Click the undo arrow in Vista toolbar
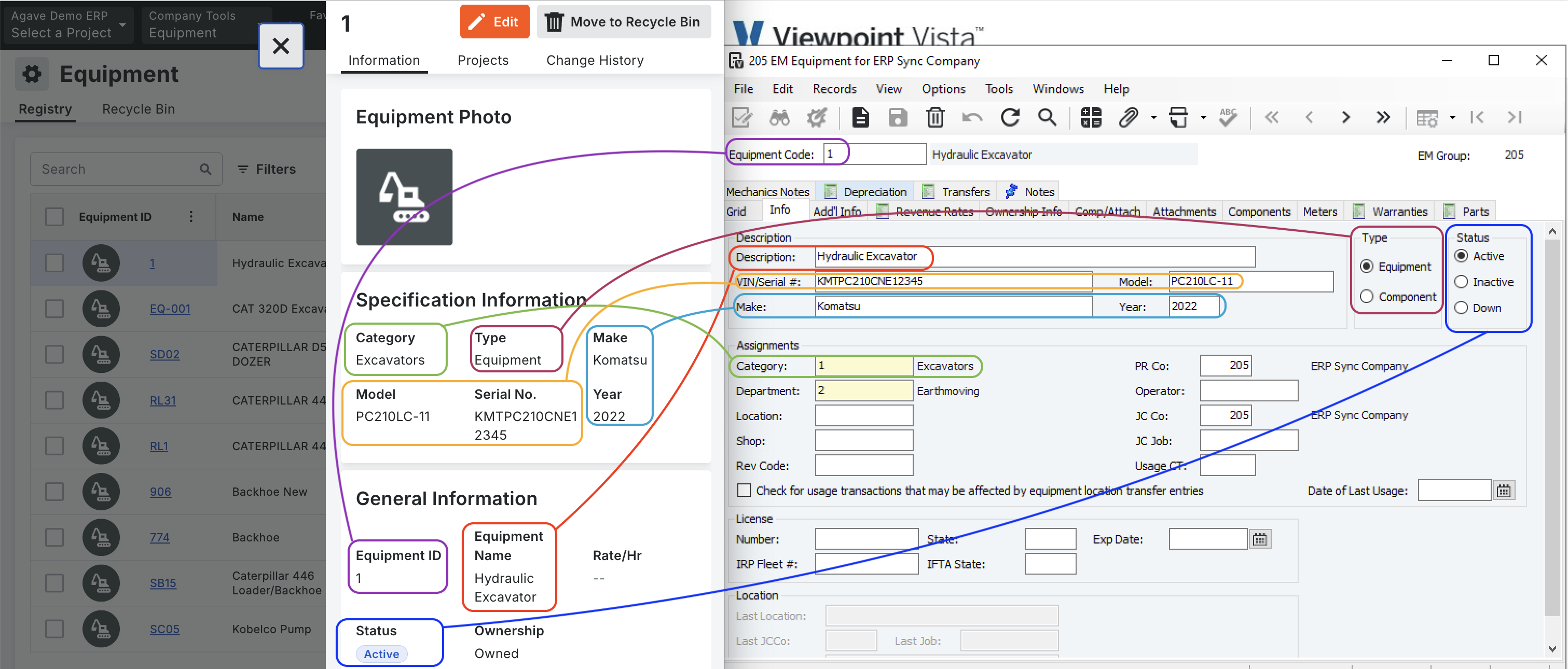This screenshot has width=1568, height=669. coord(972,117)
